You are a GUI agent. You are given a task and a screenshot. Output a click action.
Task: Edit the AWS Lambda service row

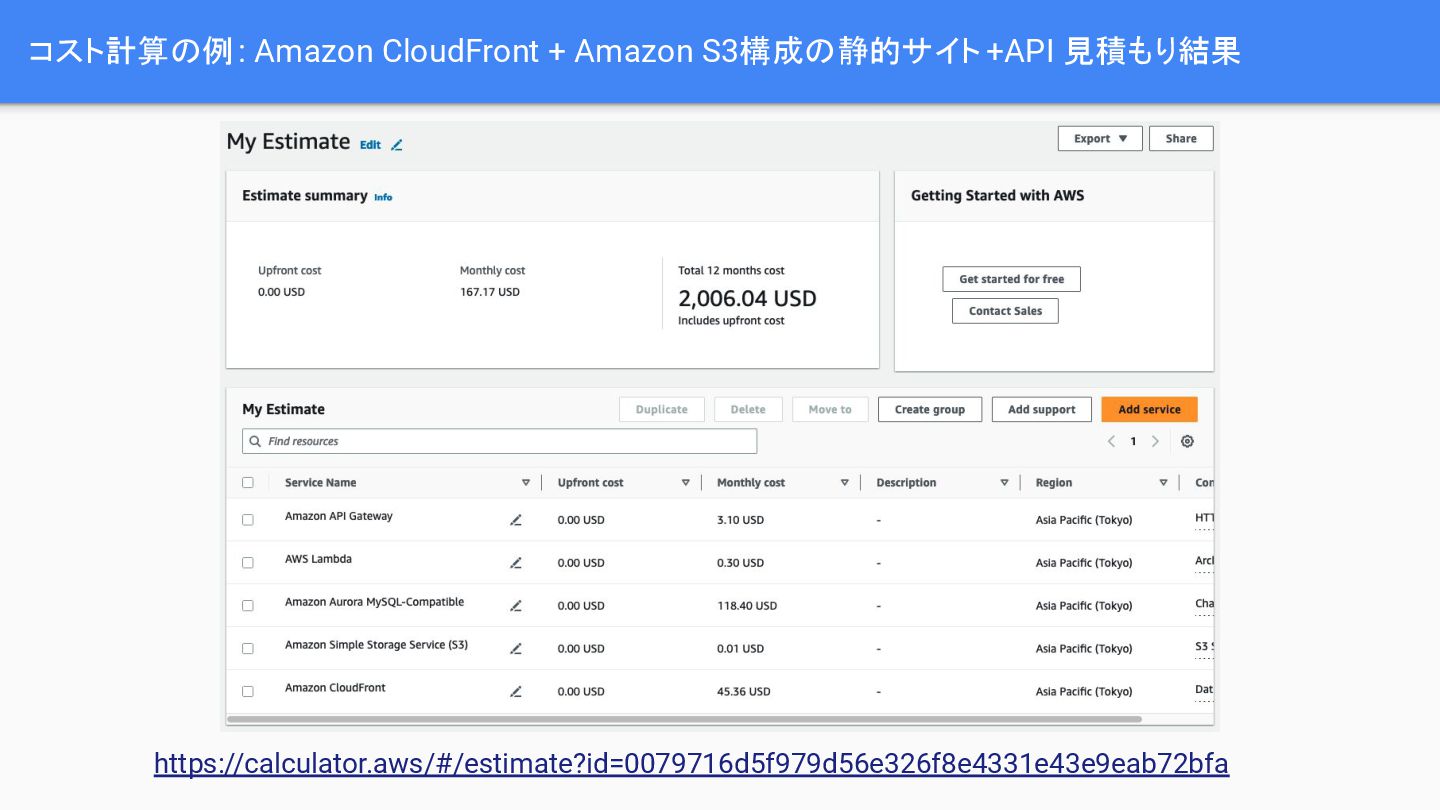tap(516, 563)
